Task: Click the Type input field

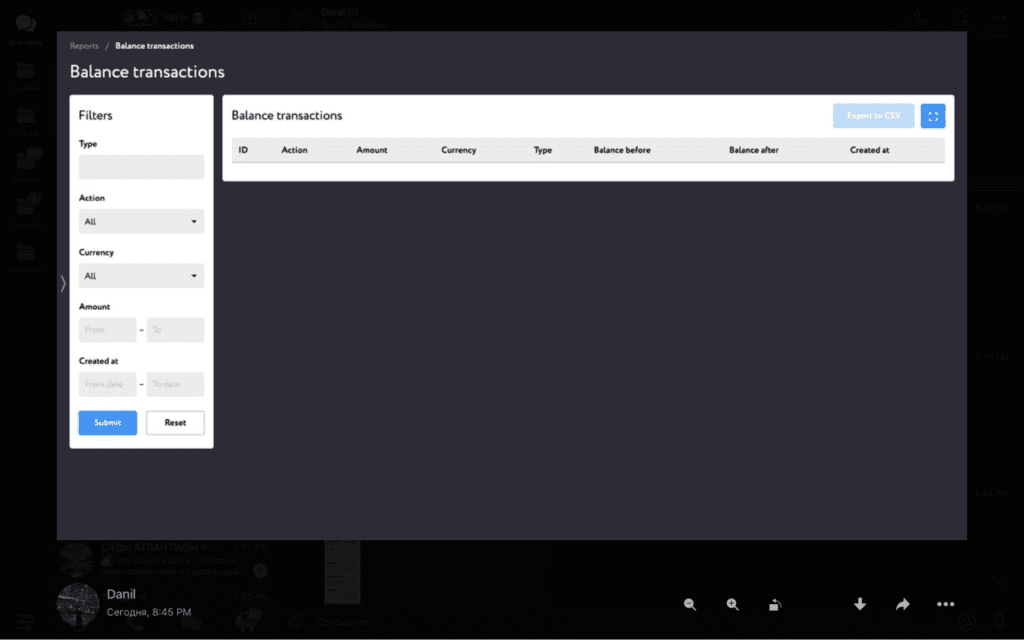Action: coord(140,167)
